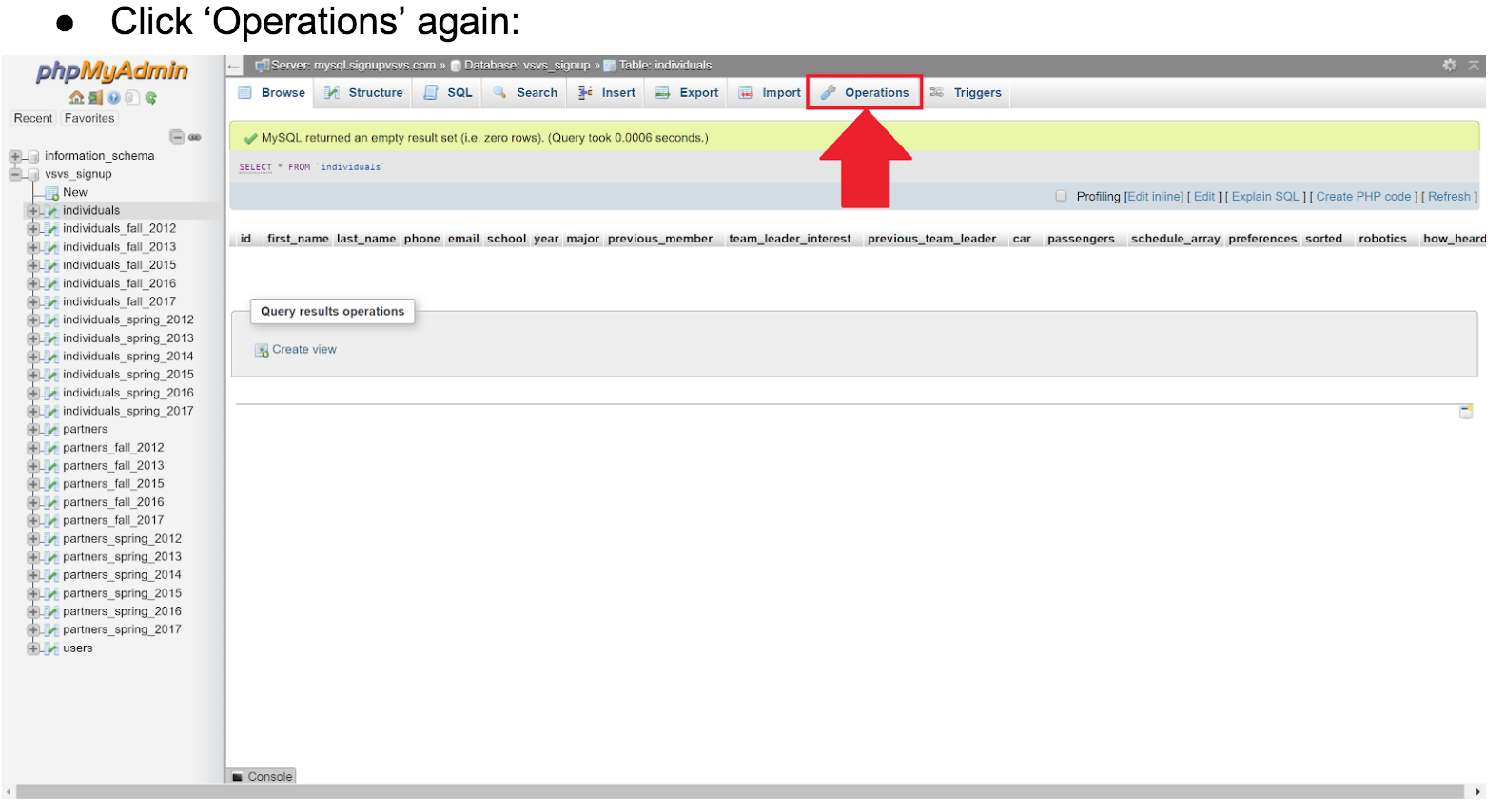Click the collapse all navigation icon
Screen dimensions: 1505x812
[177, 137]
